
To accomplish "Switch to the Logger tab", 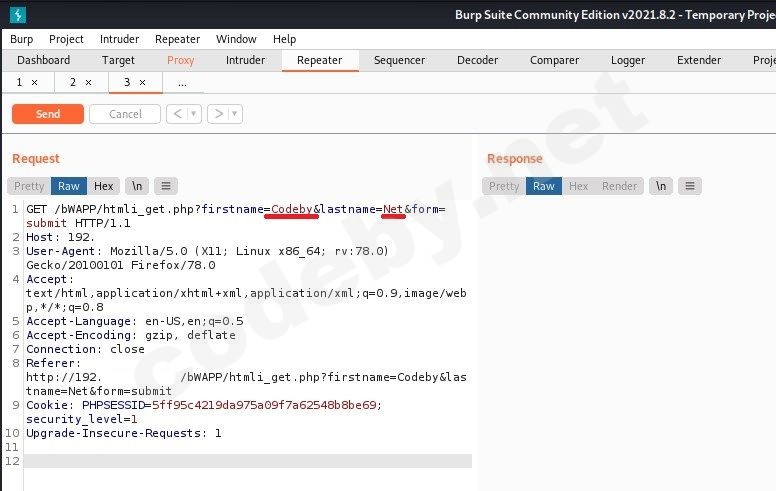I will click(628, 60).
